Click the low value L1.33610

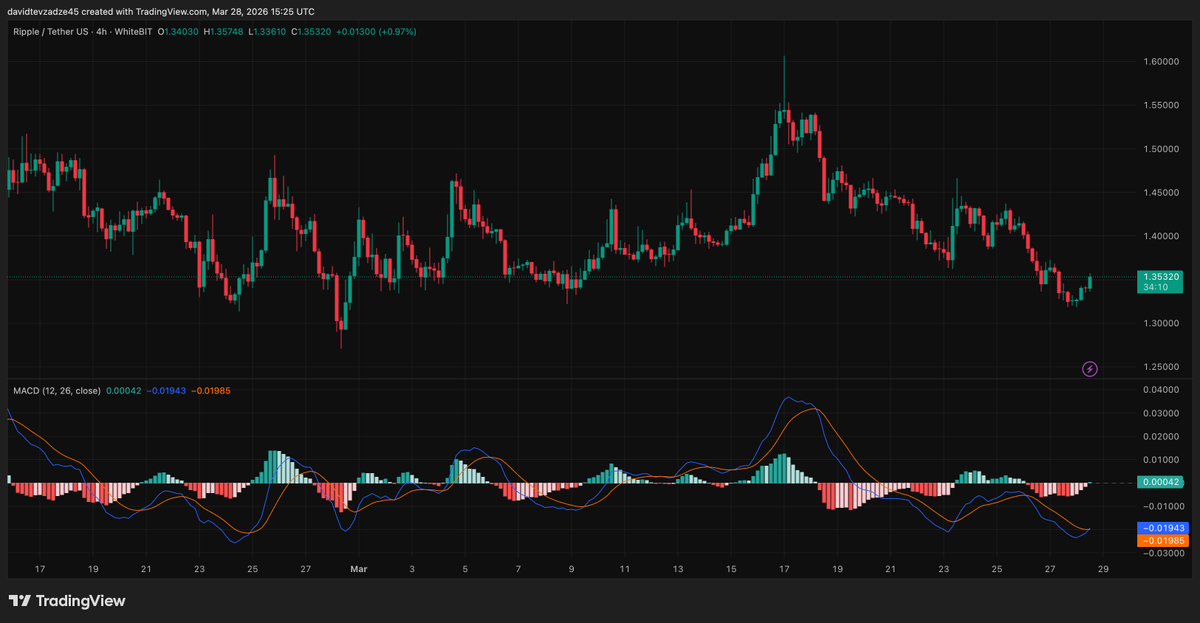pos(269,32)
